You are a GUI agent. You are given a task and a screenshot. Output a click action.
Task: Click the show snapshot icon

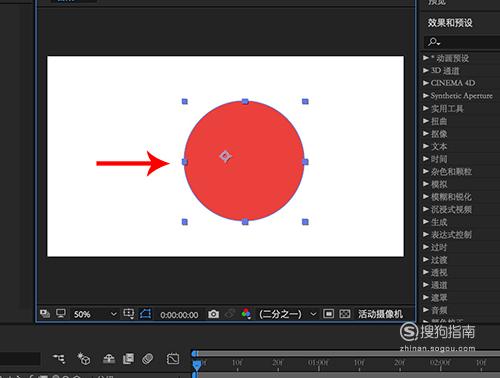click(x=230, y=314)
